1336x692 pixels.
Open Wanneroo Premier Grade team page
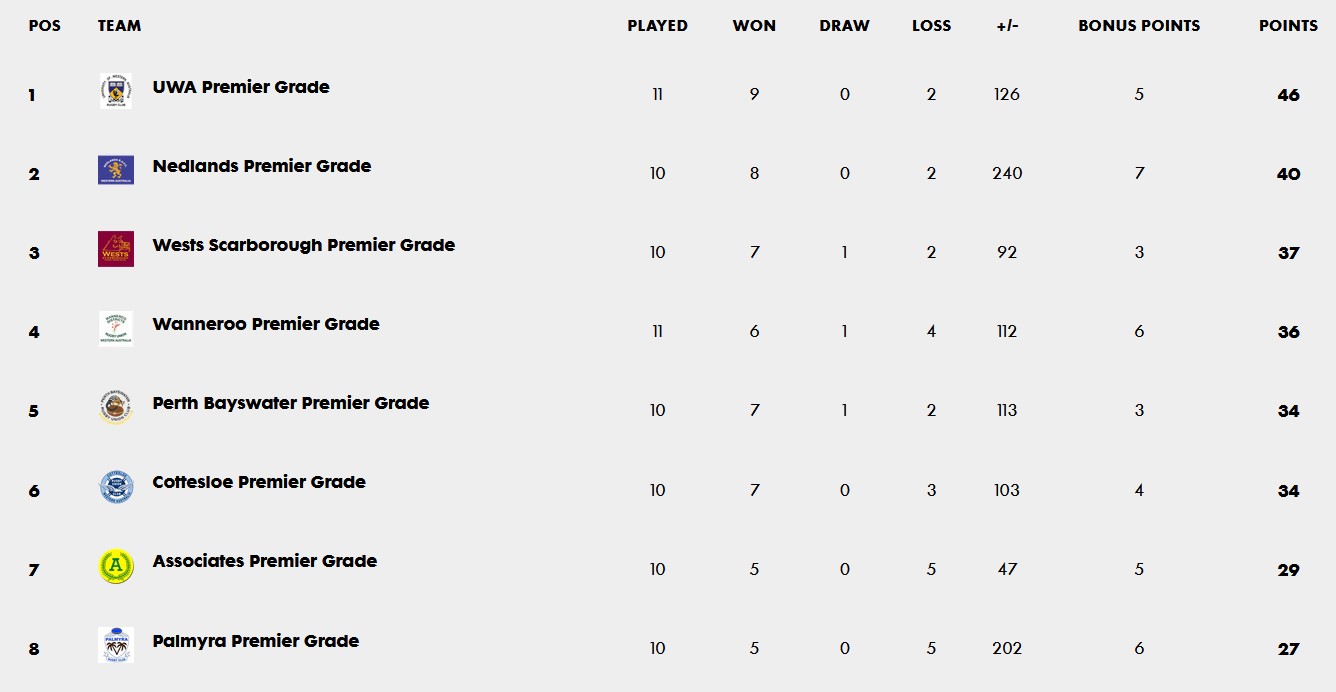tap(266, 324)
